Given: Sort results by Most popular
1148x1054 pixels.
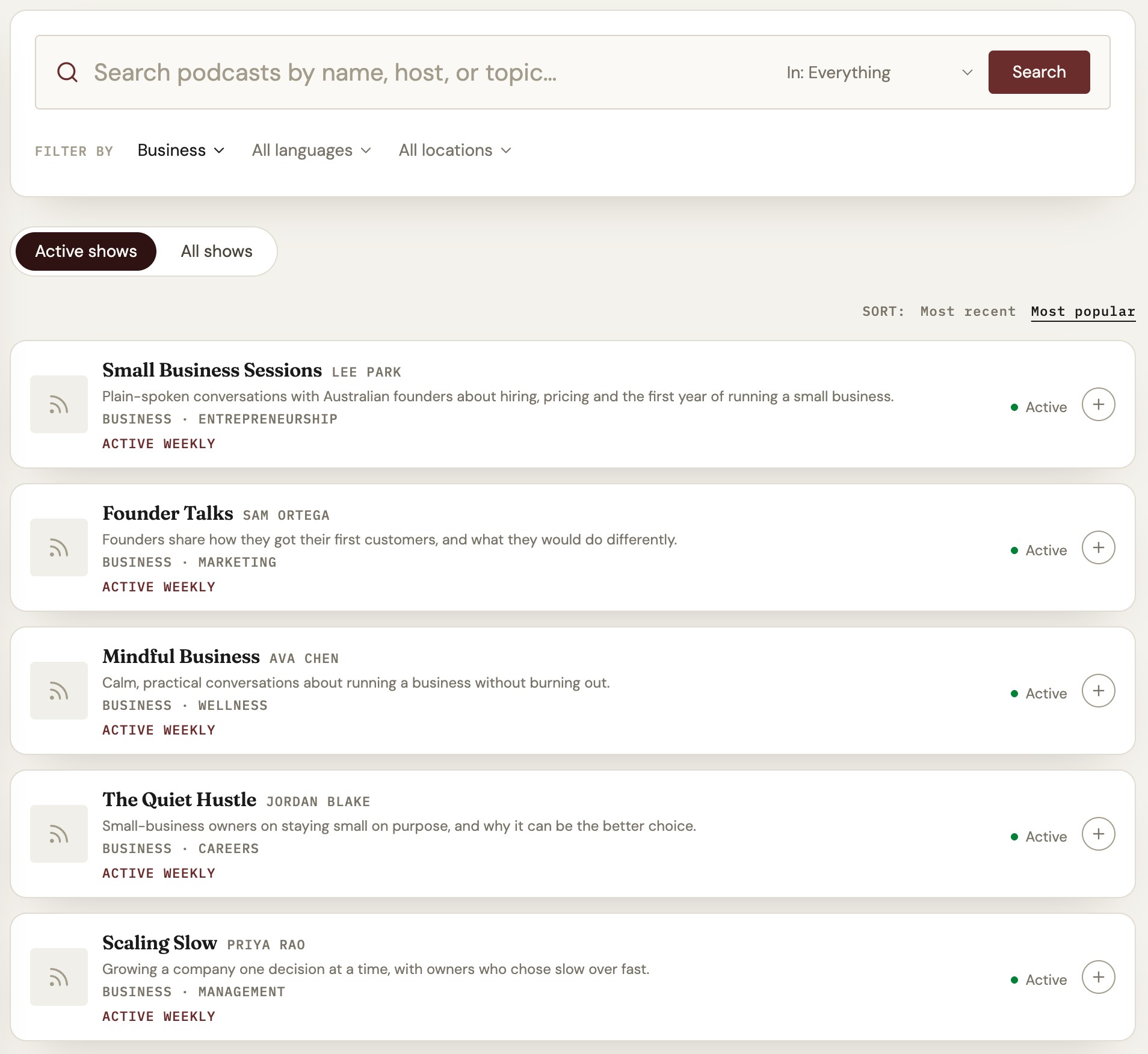Looking at the screenshot, I should pos(1083,312).
